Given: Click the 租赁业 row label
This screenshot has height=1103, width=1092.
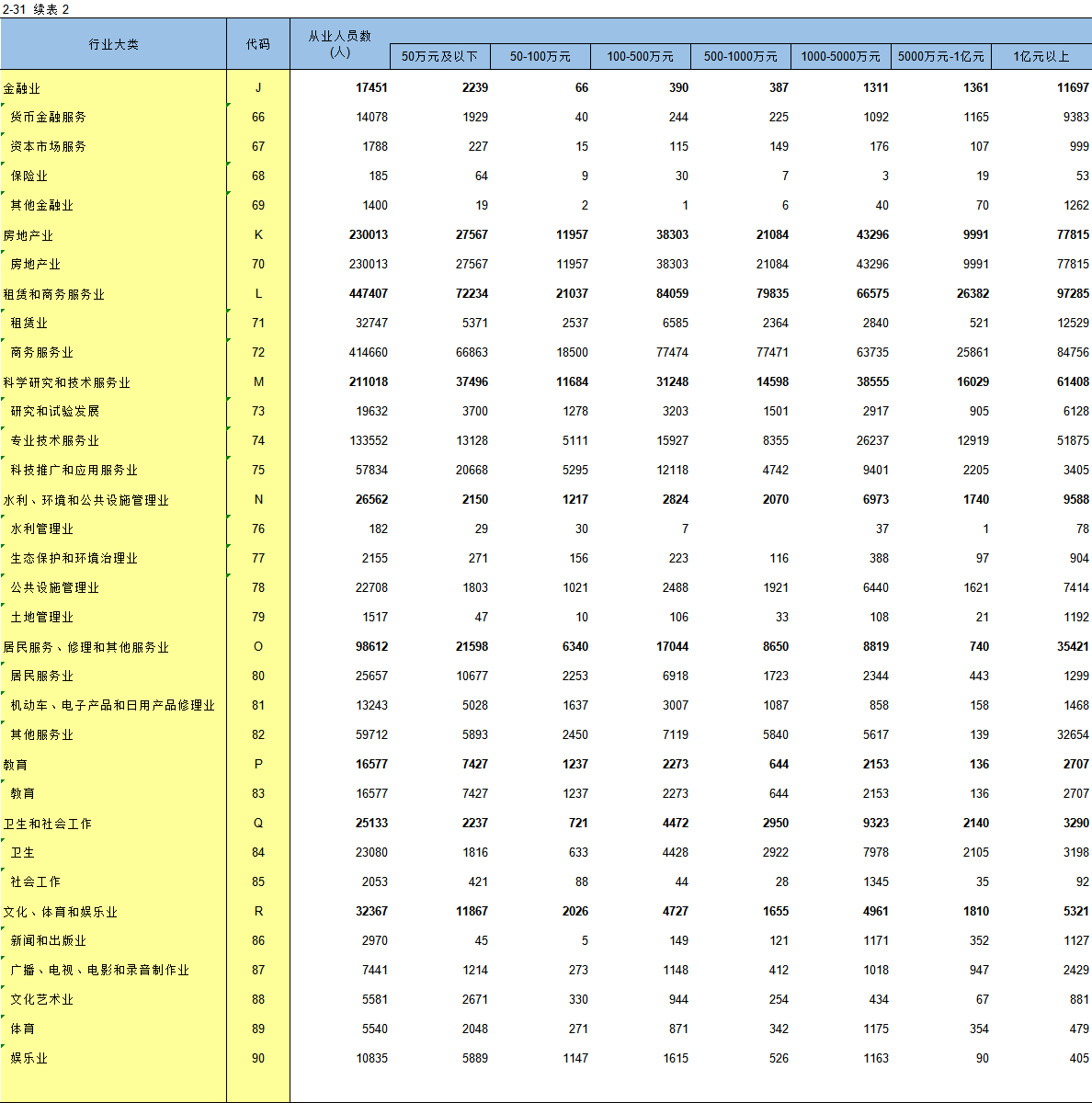Looking at the screenshot, I should point(28,324).
